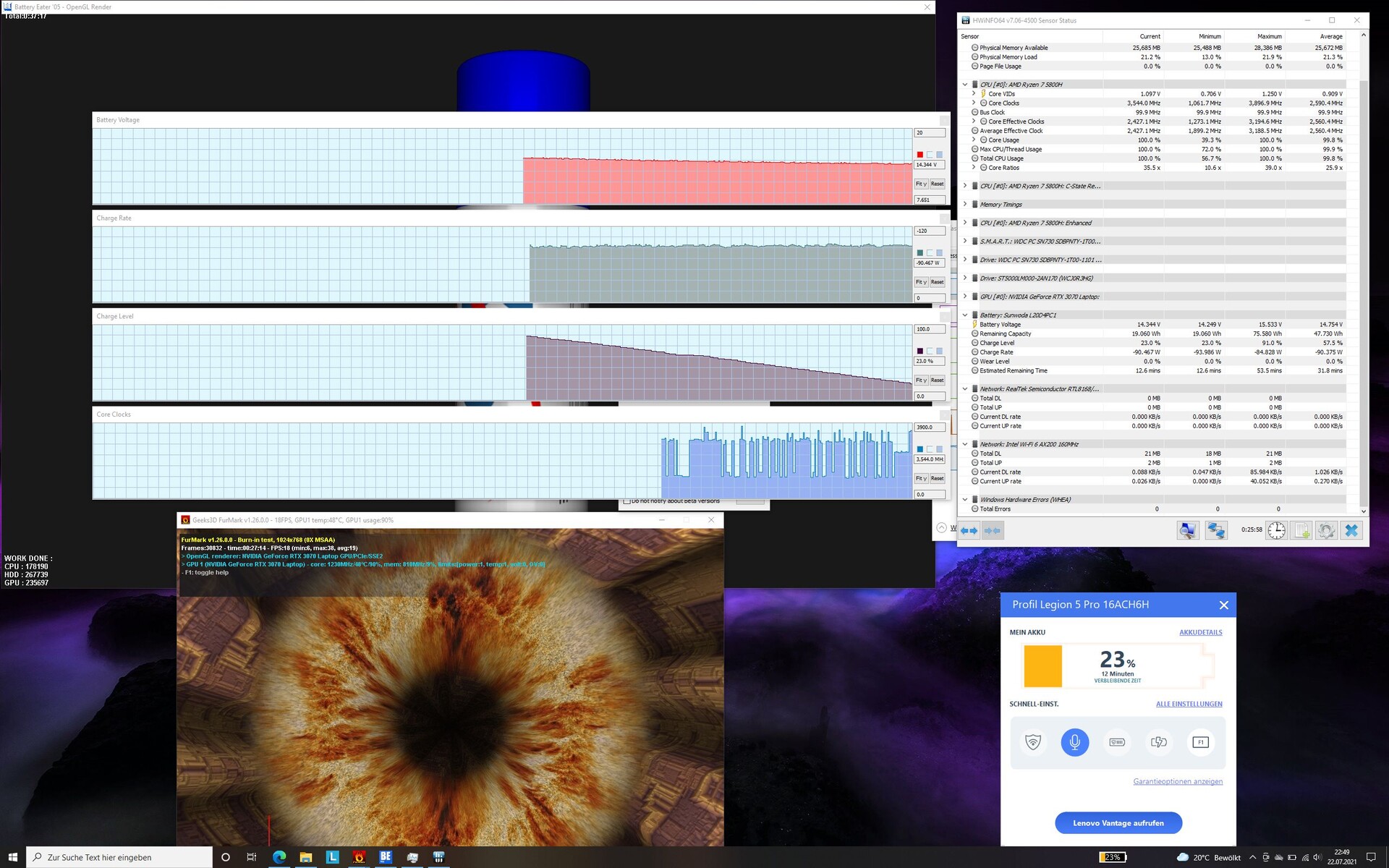Open the AKKUDETAILS link
This screenshot has height=868, width=1389.
pyautogui.click(x=1200, y=632)
